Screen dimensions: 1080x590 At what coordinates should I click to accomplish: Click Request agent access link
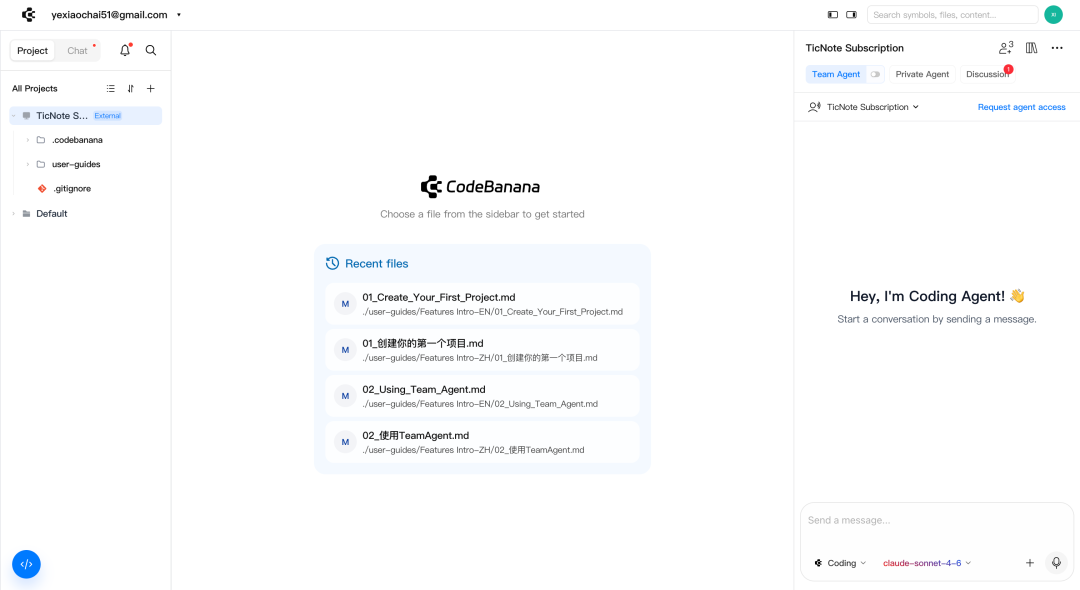click(x=1021, y=107)
